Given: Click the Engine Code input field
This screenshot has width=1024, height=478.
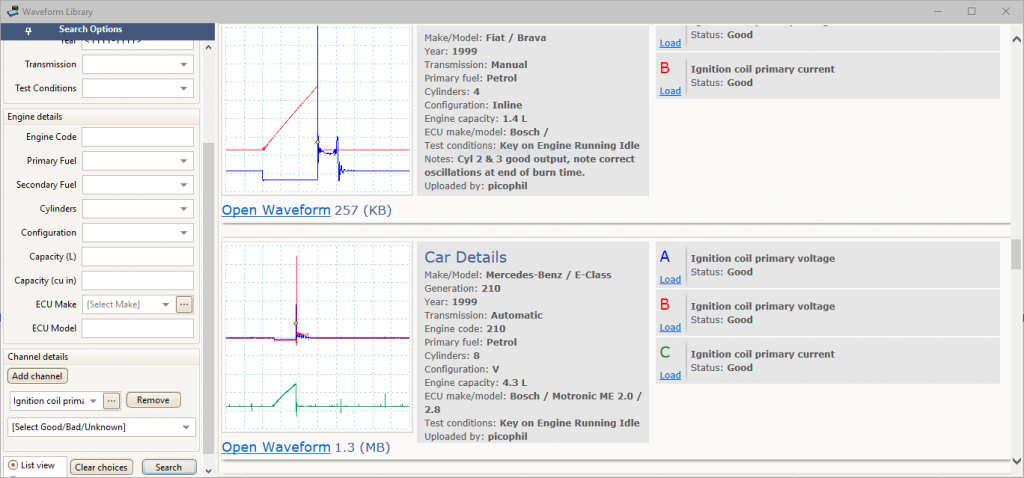Looking at the screenshot, I should click(138, 137).
